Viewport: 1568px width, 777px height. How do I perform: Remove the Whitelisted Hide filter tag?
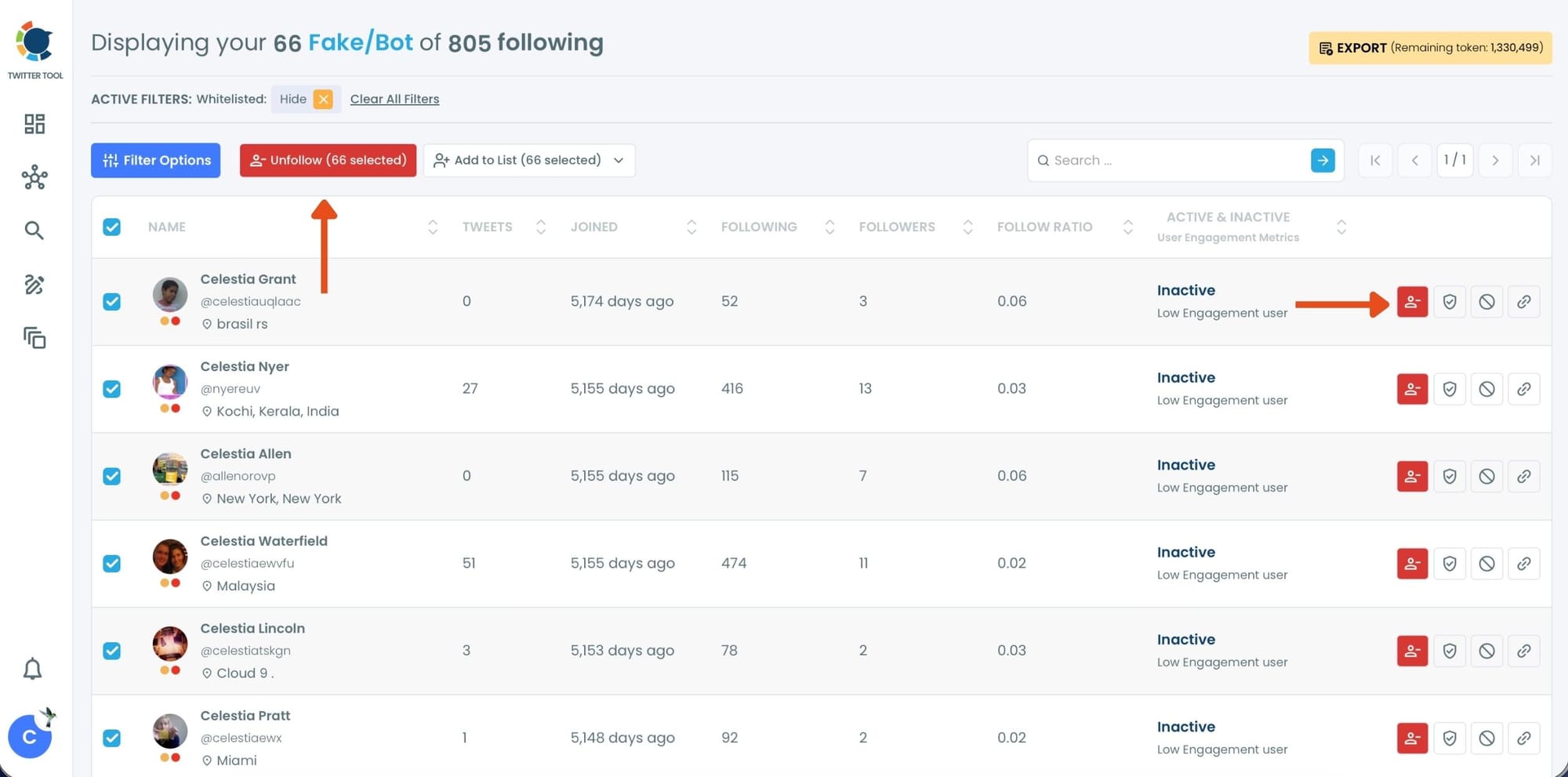pos(323,99)
